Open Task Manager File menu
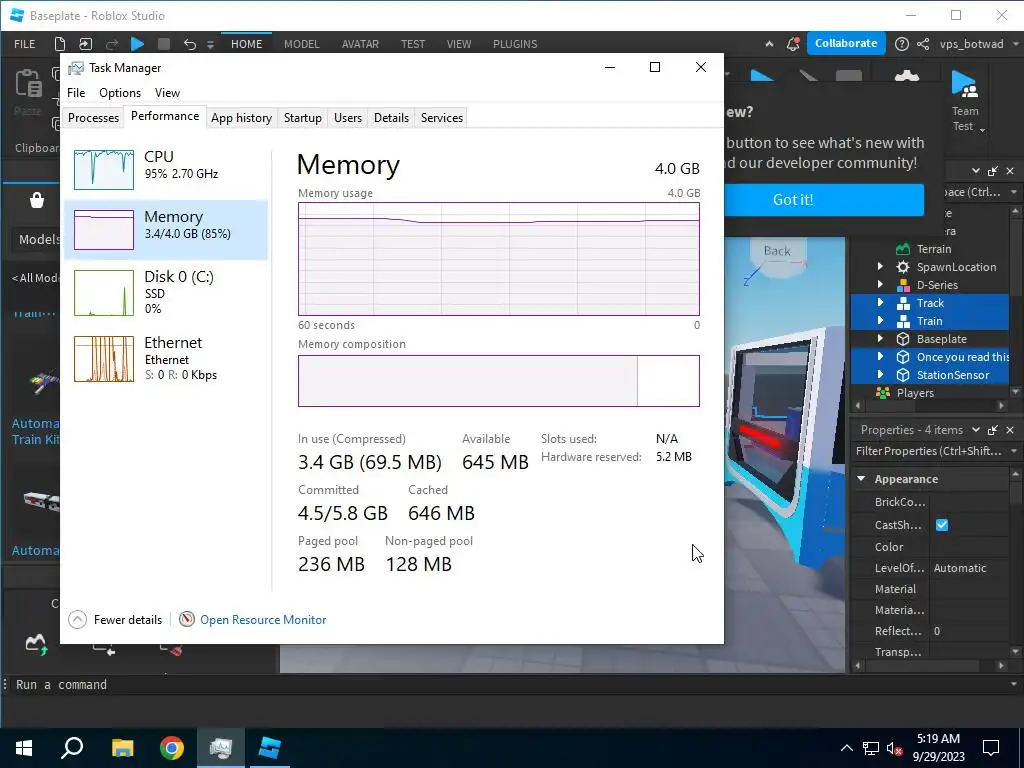The image size is (1024, 768). (x=76, y=93)
